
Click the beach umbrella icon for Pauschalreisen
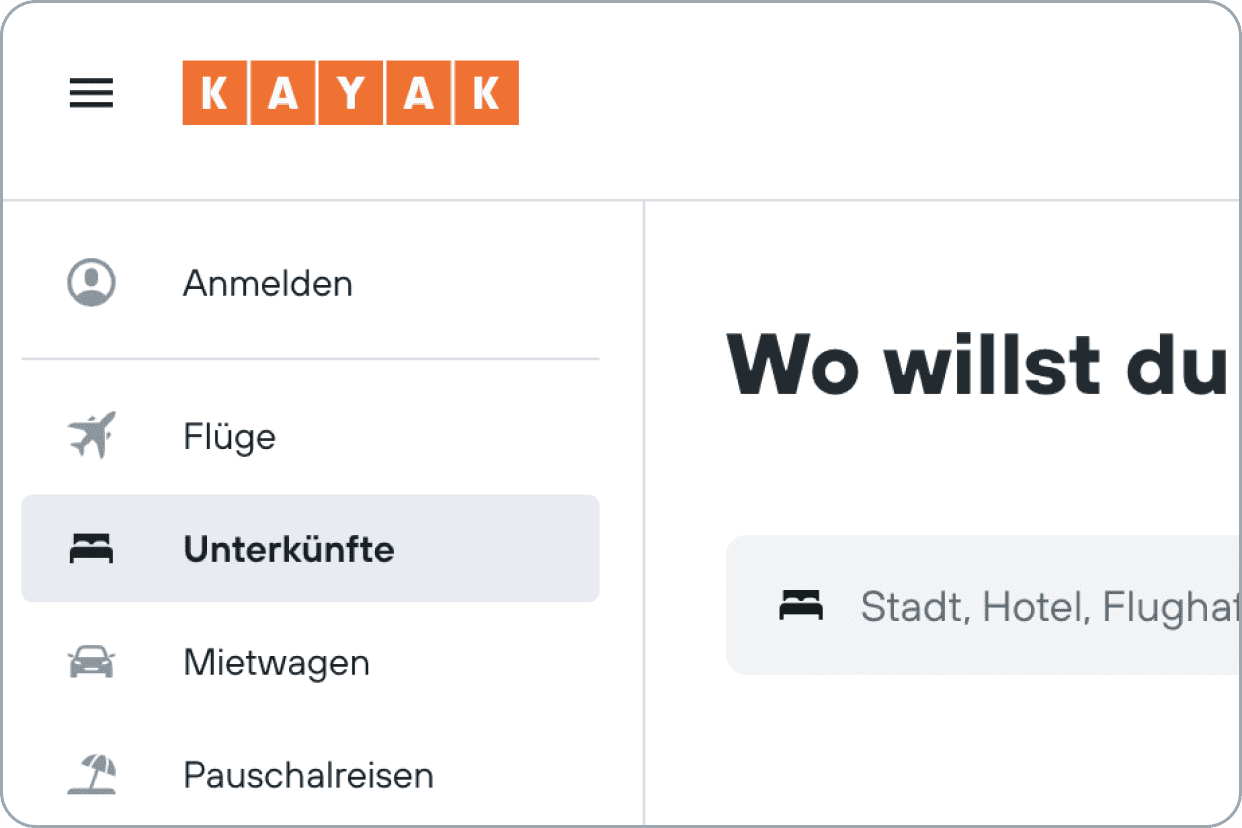pyautogui.click(x=91, y=775)
